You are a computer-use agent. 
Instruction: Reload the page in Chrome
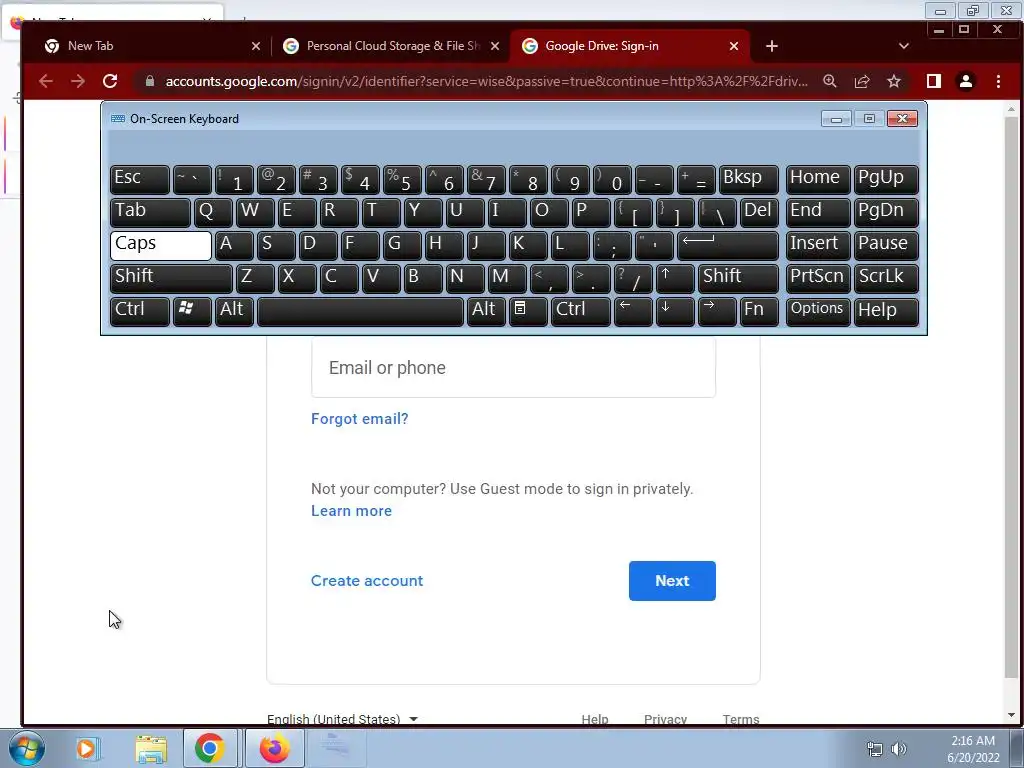click(110, 81)
